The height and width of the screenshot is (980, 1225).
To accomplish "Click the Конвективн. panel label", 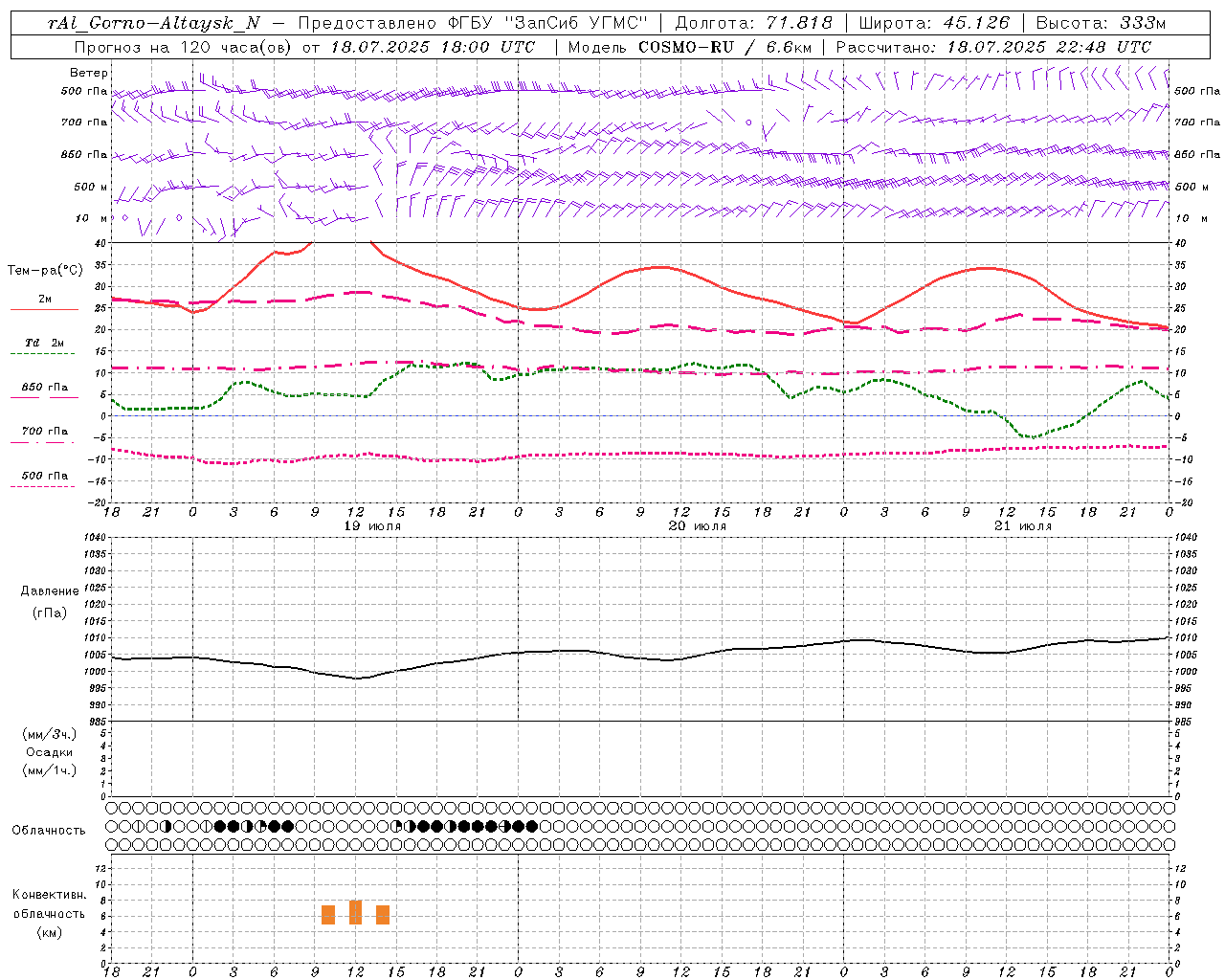I will click(50, 895).
